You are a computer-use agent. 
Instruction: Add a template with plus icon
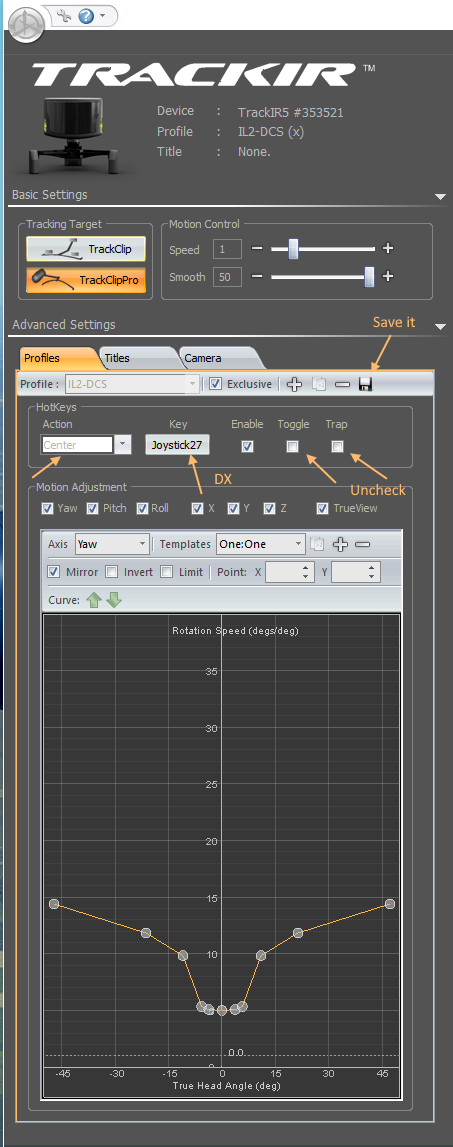coord(340,544)
